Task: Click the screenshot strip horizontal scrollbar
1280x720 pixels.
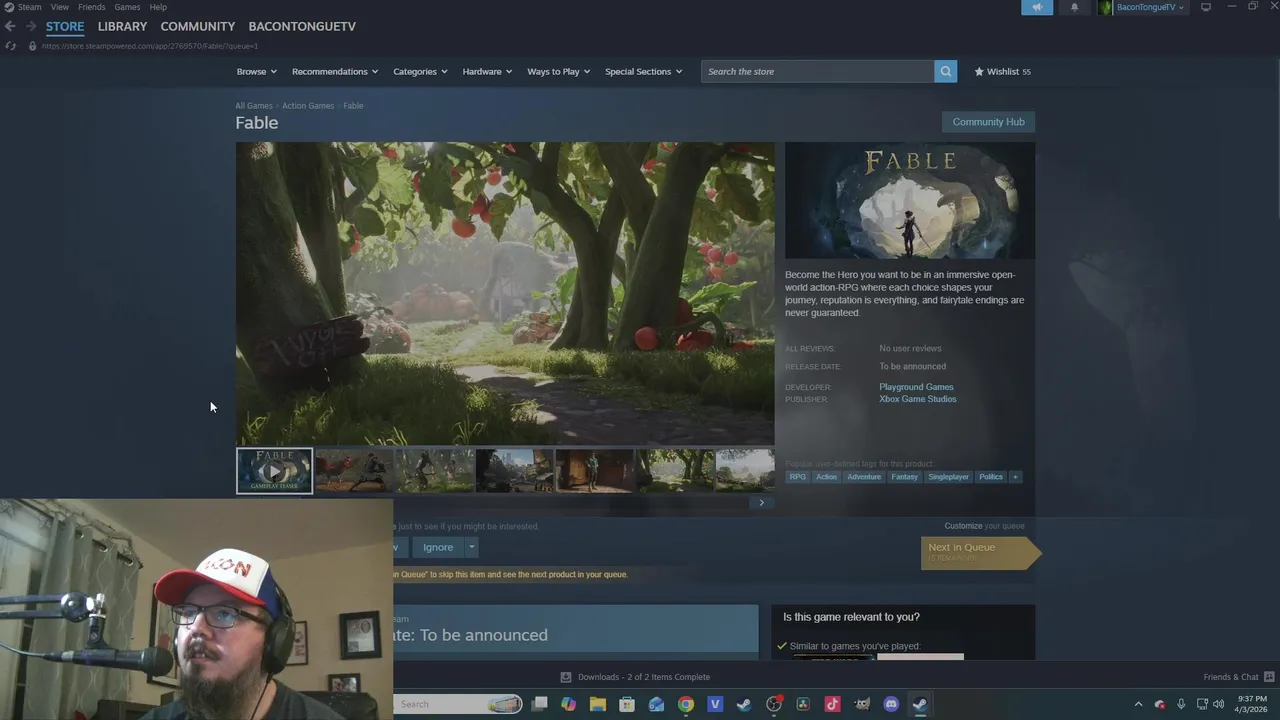Action: [505, 503]
